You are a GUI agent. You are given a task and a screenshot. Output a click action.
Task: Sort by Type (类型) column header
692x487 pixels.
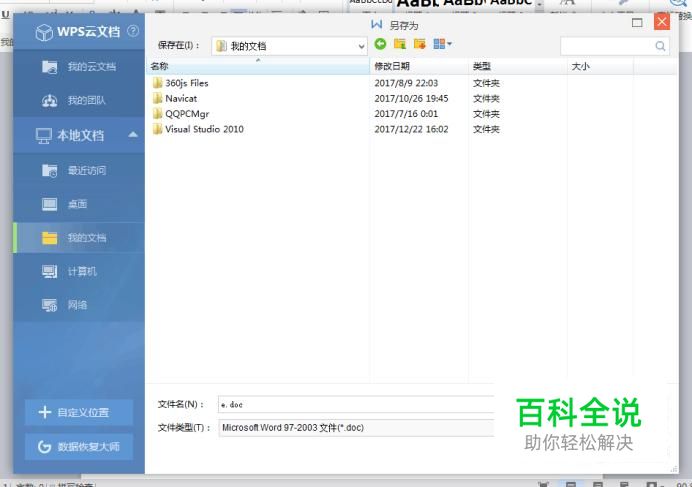click(x=518, y=66)
